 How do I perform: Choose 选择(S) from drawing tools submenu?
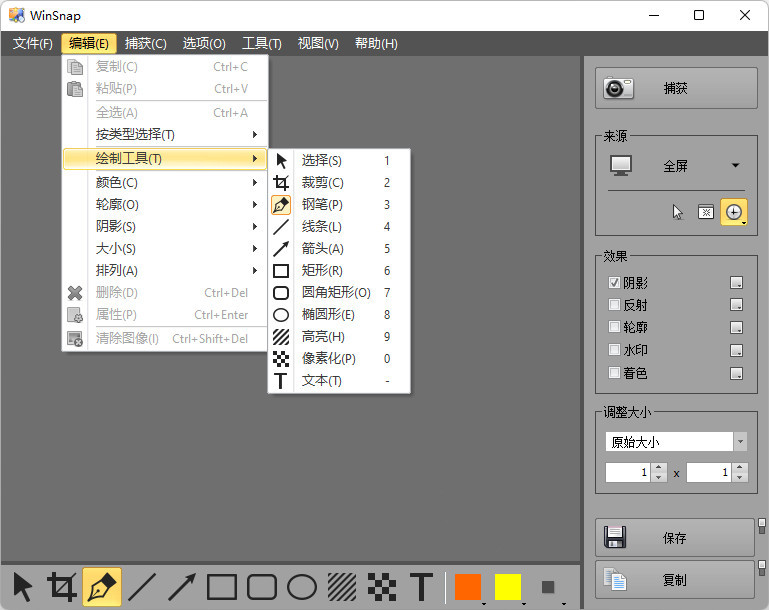coord(339,160)
